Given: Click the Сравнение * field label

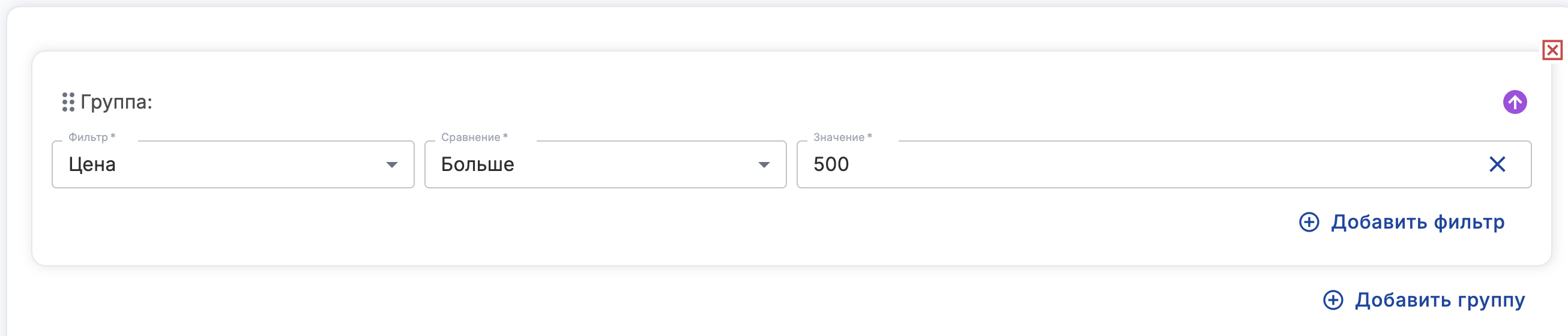Looking at the screenshot, I should pos(474,137).
